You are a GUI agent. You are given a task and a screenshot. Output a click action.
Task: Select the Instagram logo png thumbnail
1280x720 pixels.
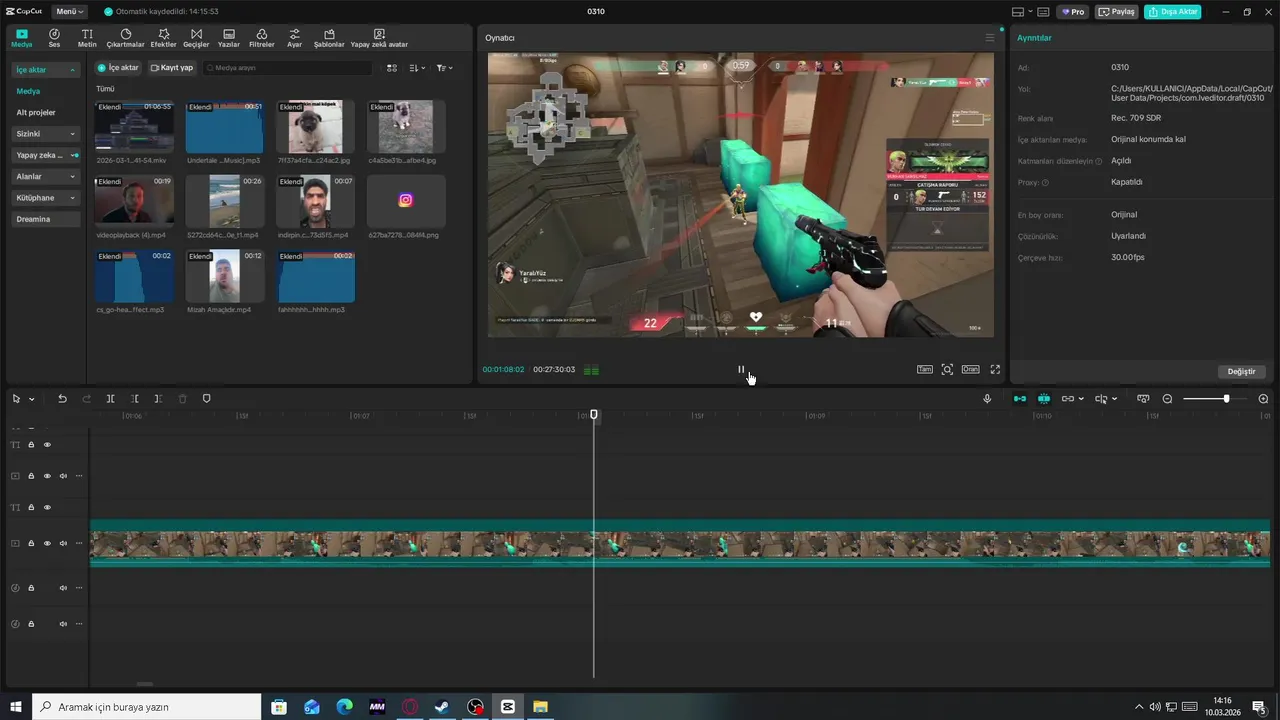pos(406,201)
